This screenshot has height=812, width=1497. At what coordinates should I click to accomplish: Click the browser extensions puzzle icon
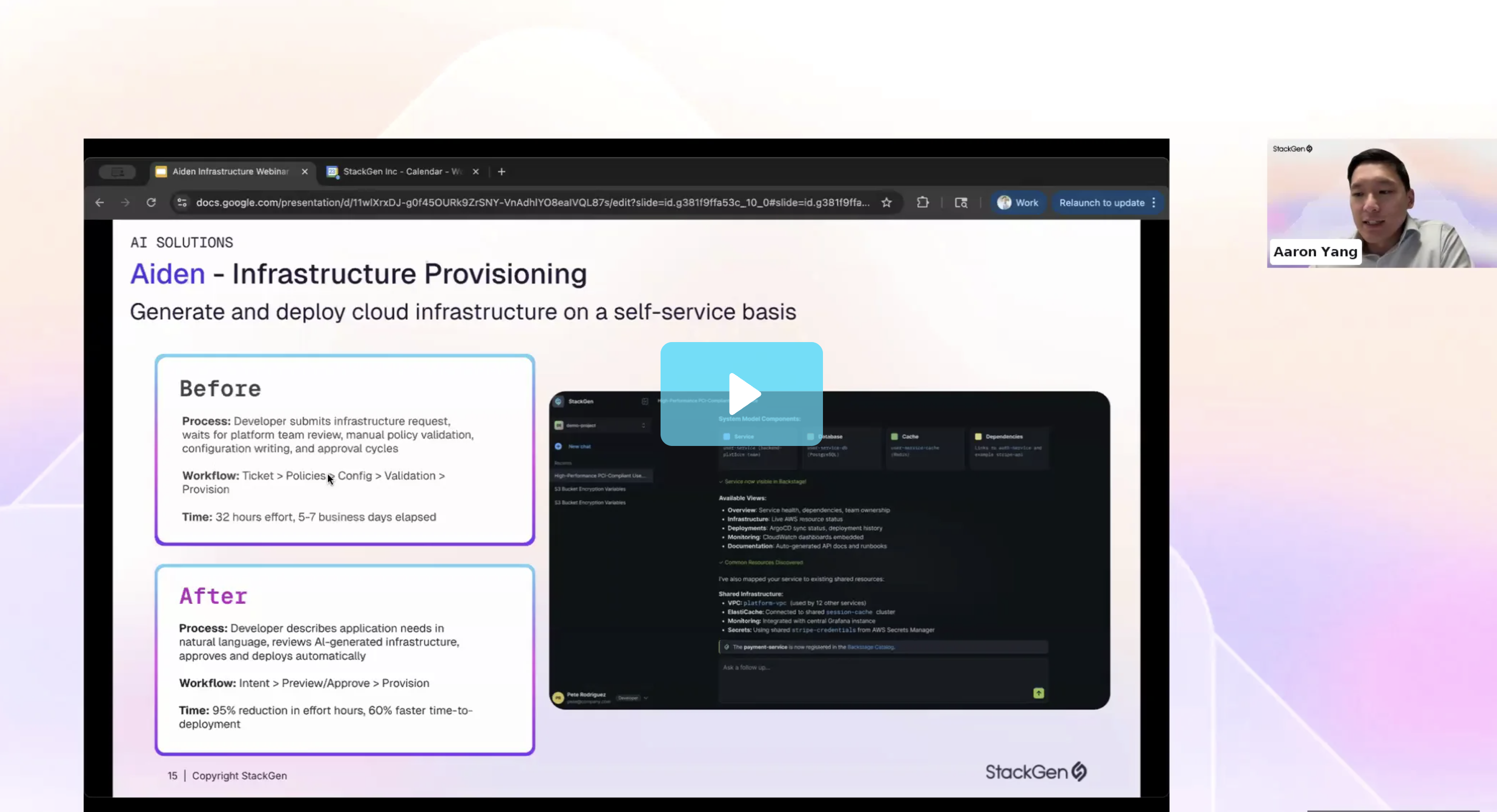(x=923, y=203)
